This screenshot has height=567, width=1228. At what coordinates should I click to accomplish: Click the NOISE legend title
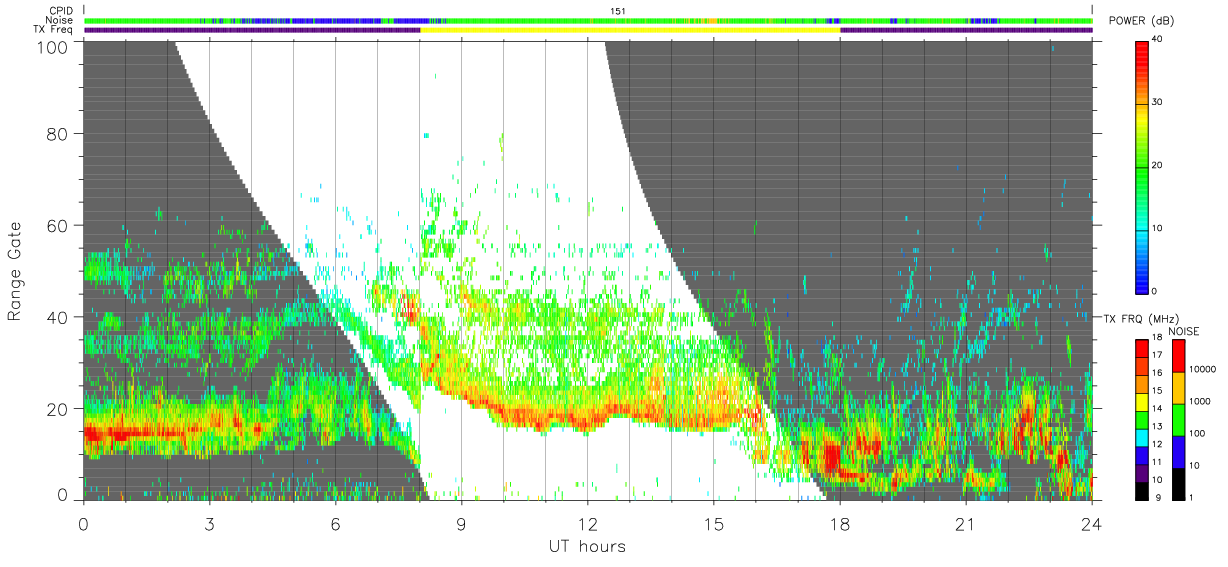coord(1186,331)
